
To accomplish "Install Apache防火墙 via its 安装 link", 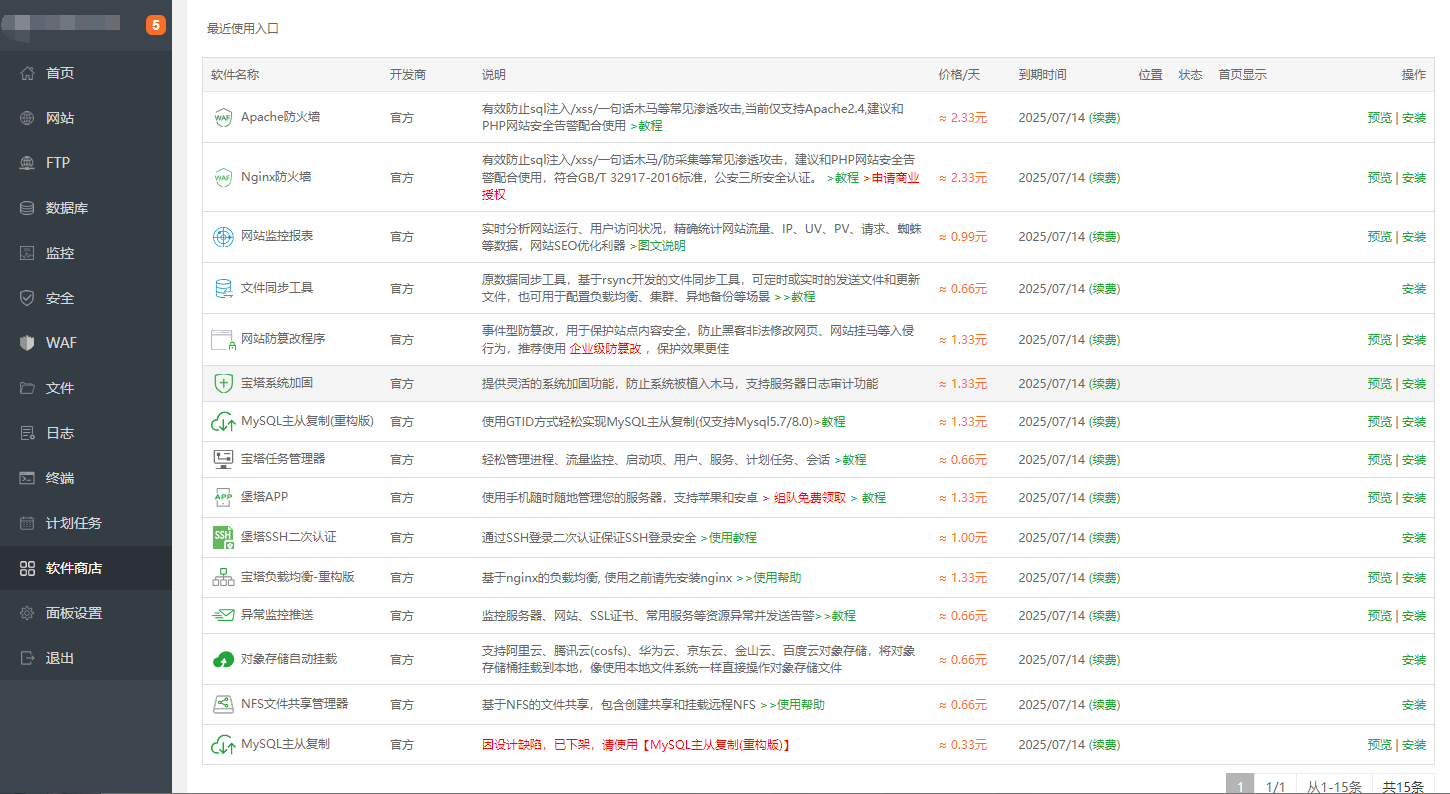I will point(1414,117).
